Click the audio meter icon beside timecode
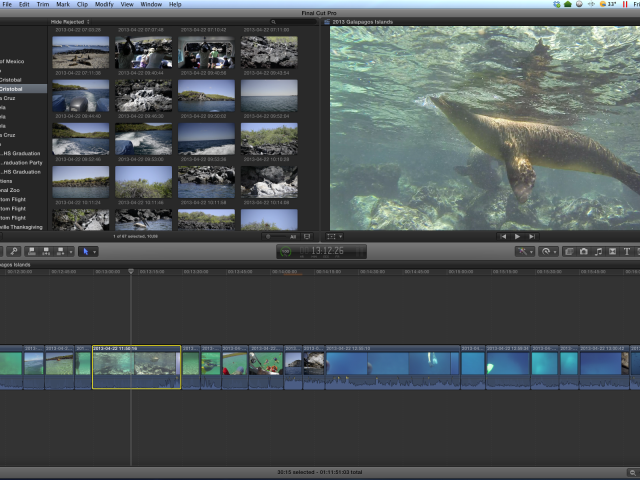 [x=360, y=251]
